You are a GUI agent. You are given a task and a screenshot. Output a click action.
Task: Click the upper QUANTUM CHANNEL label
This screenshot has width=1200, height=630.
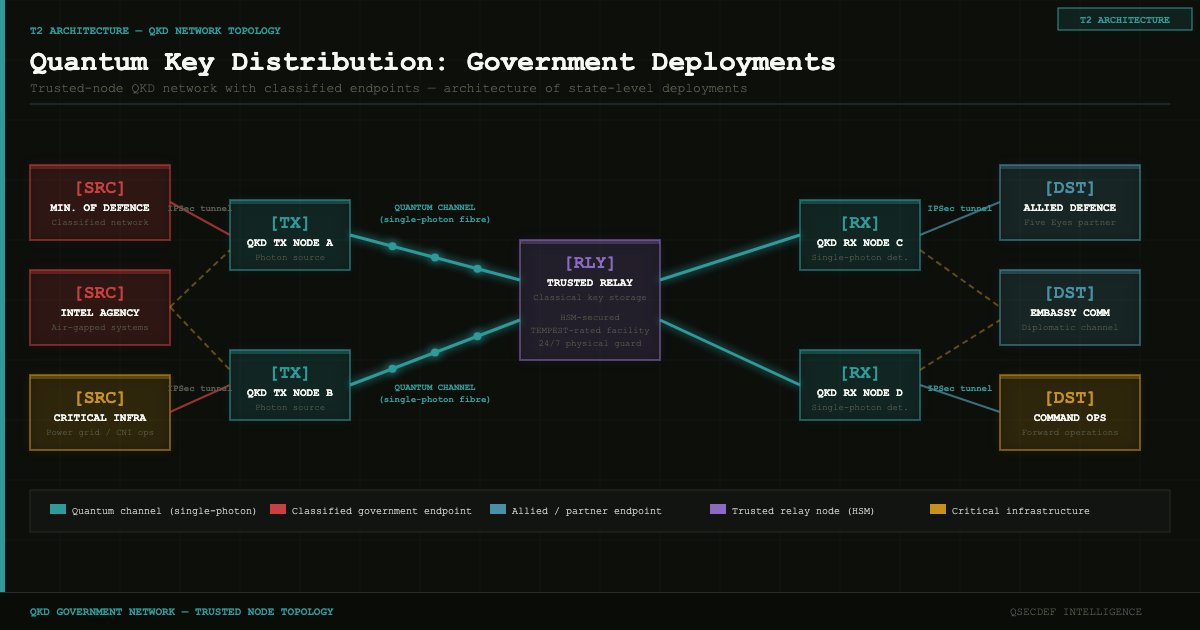point(435,213)
